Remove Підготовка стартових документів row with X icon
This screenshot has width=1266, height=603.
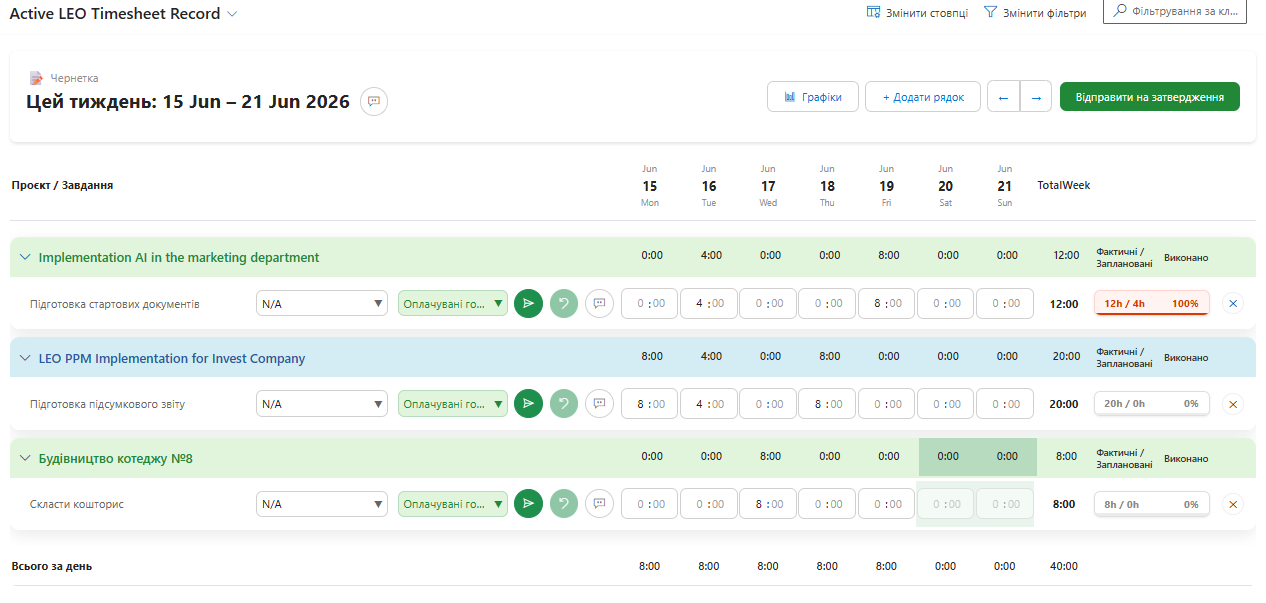click(1232, 304)
